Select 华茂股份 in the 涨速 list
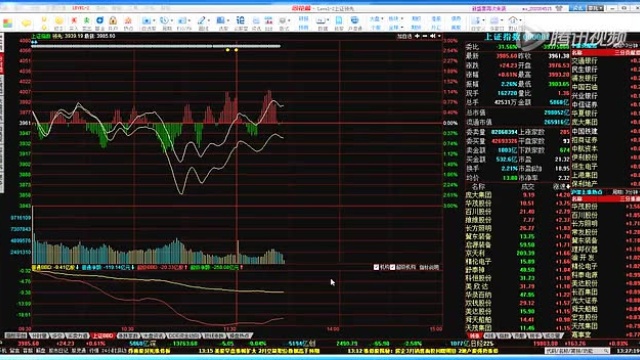This screenshot has height=360, width=640. tap(478, 203)
